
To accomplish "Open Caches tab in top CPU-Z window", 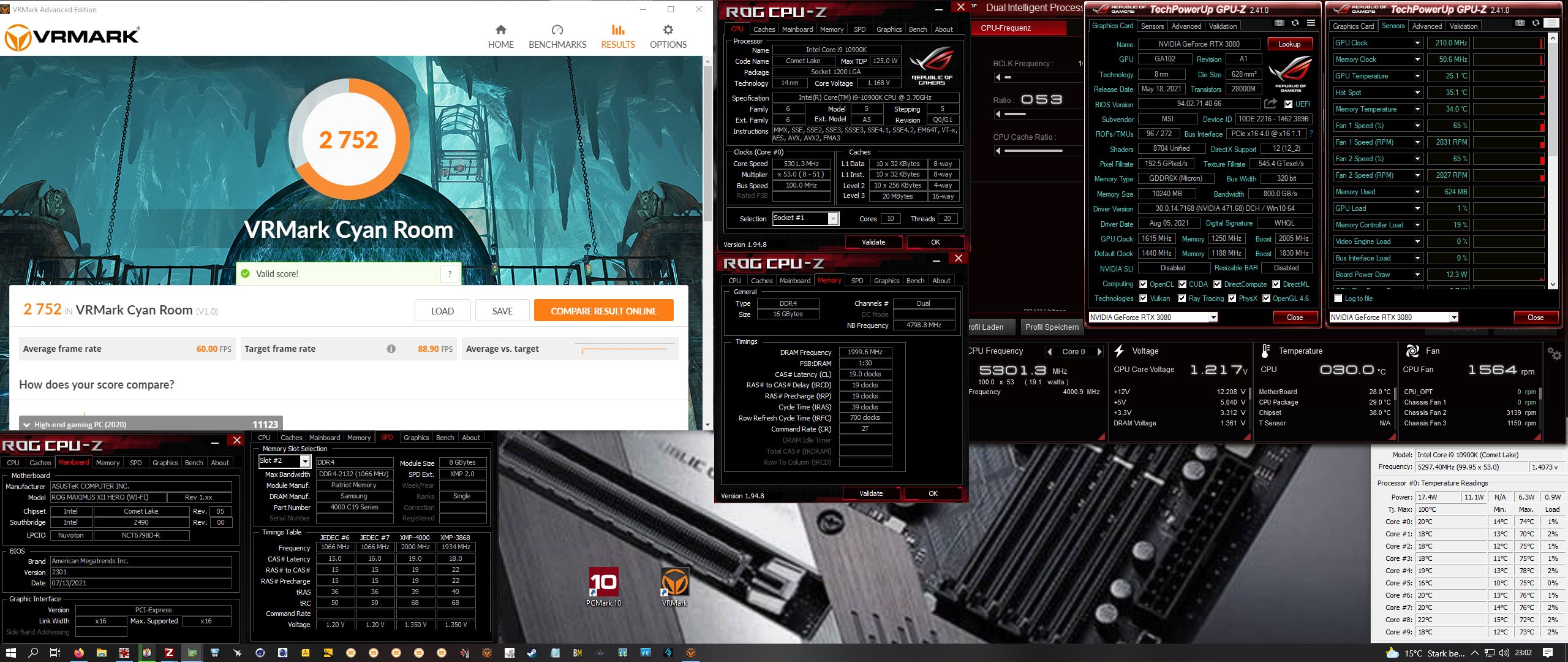I will pos(764,29).
